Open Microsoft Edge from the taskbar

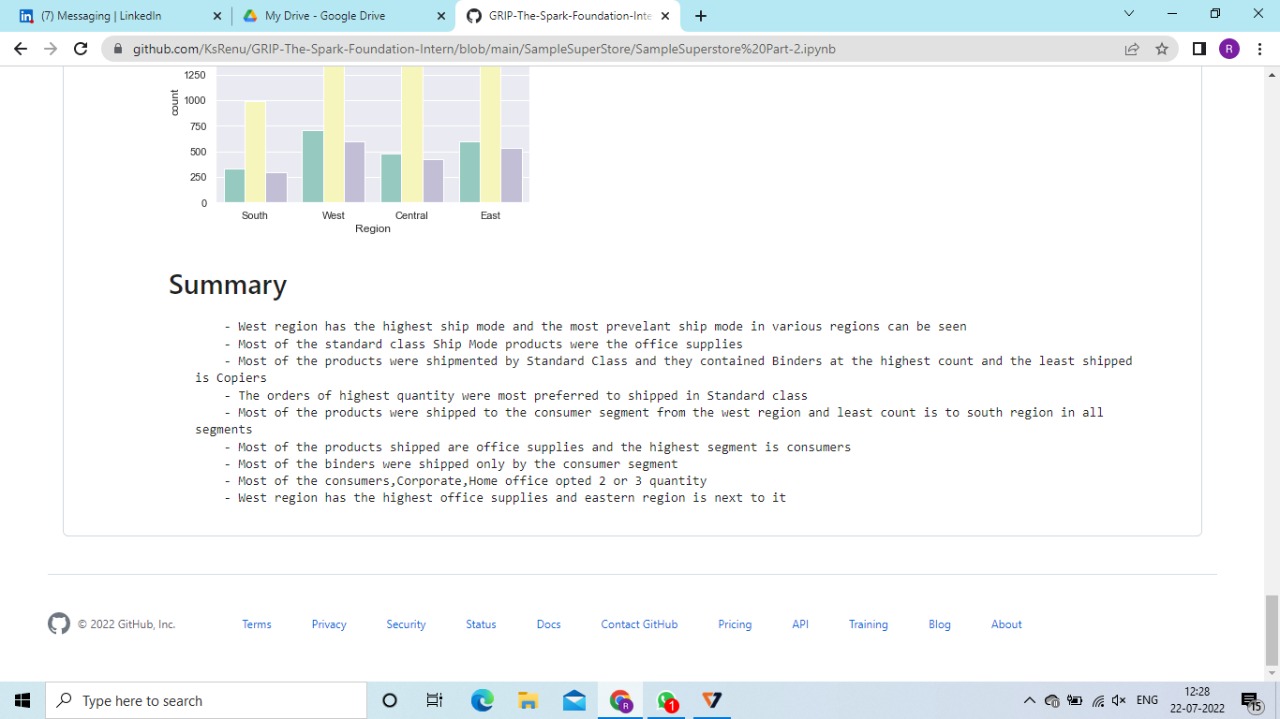(482, 700)
